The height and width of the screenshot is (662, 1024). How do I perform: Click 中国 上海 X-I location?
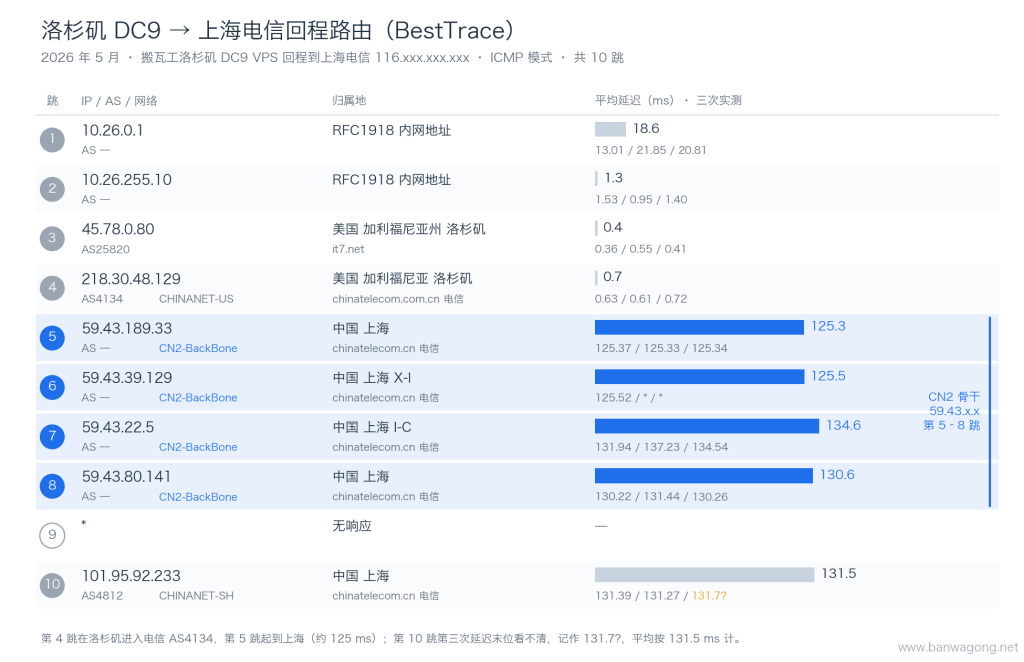click(372, 378)
